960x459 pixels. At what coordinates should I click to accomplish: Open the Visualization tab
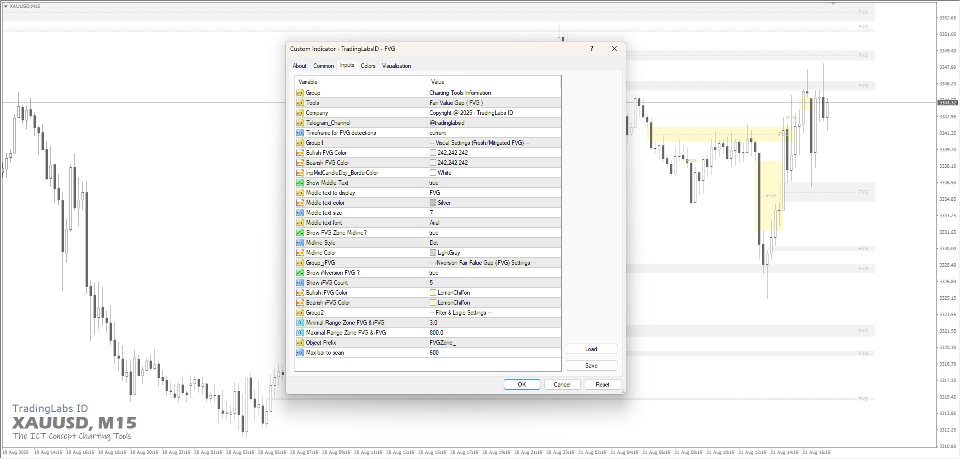click(x=397, y=65)
